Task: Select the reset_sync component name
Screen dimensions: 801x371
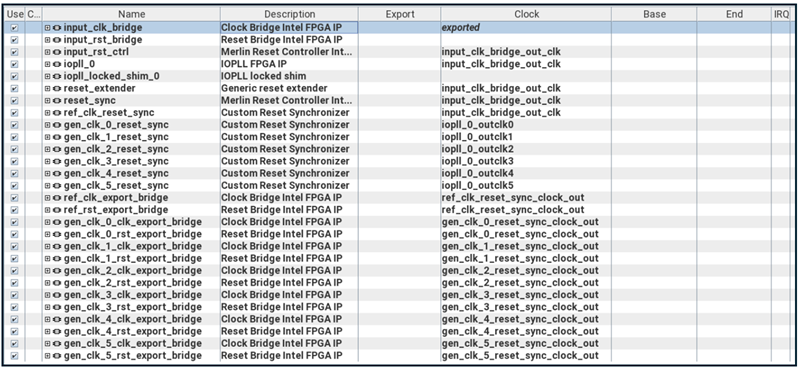Action: (x=89, y=101)
